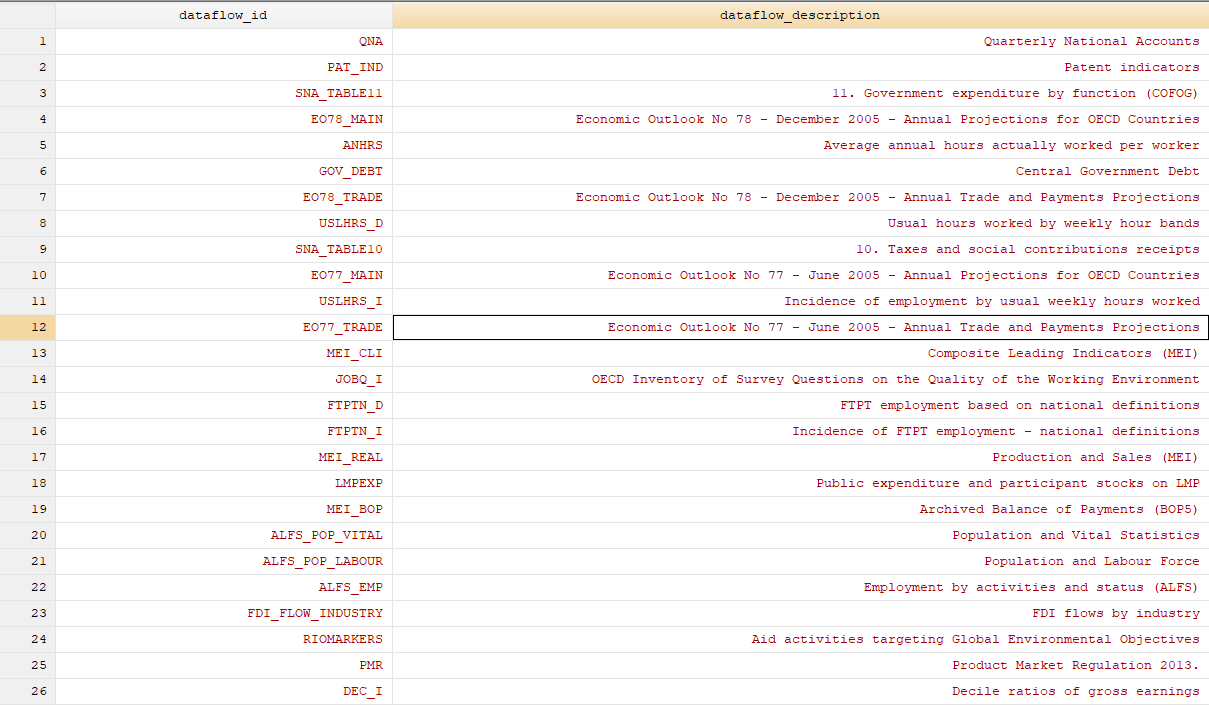This screenshot has height=705, width=1209.
Task: Click the Patent indicators description
Action: 800,67
